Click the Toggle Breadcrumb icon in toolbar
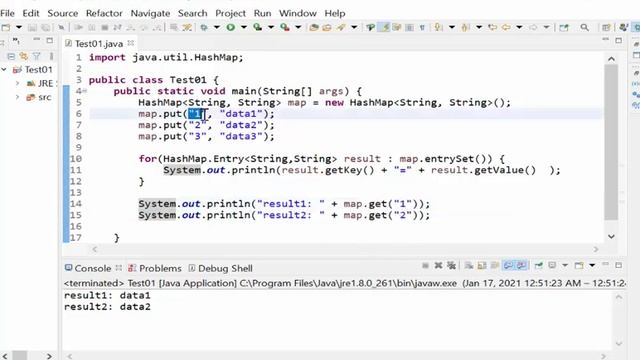The width and height of the screenshot is (640, 360). tap(370, 27)
